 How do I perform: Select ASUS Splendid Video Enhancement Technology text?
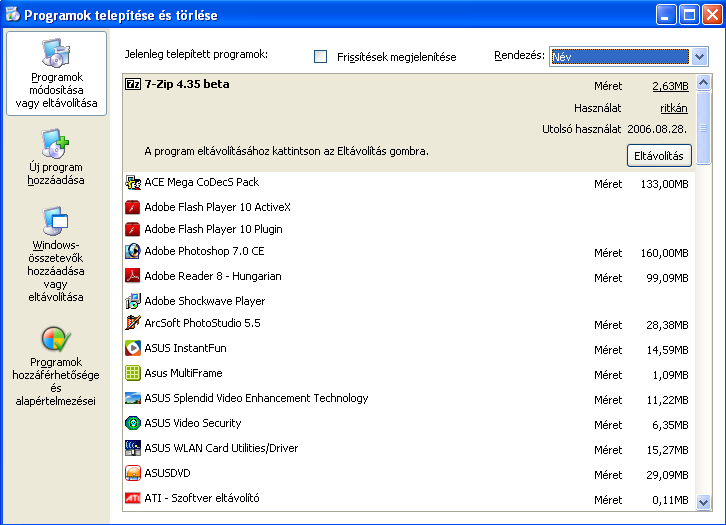pyautogui.click(x=256, y=398)
